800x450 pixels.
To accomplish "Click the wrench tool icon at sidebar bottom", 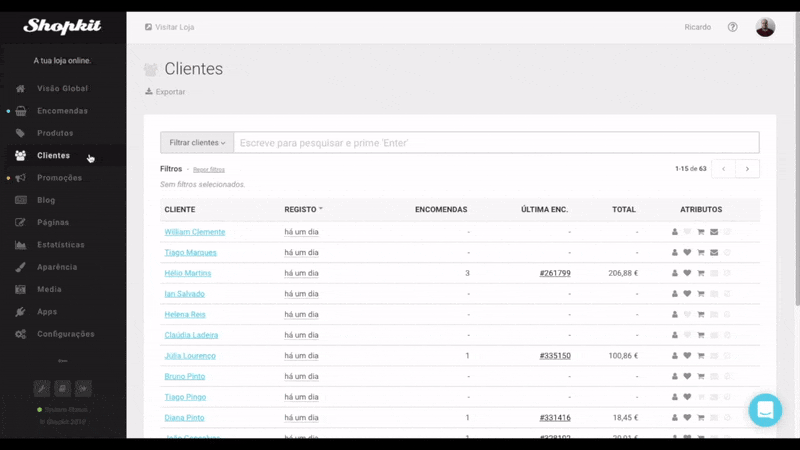I will point(42,388).
